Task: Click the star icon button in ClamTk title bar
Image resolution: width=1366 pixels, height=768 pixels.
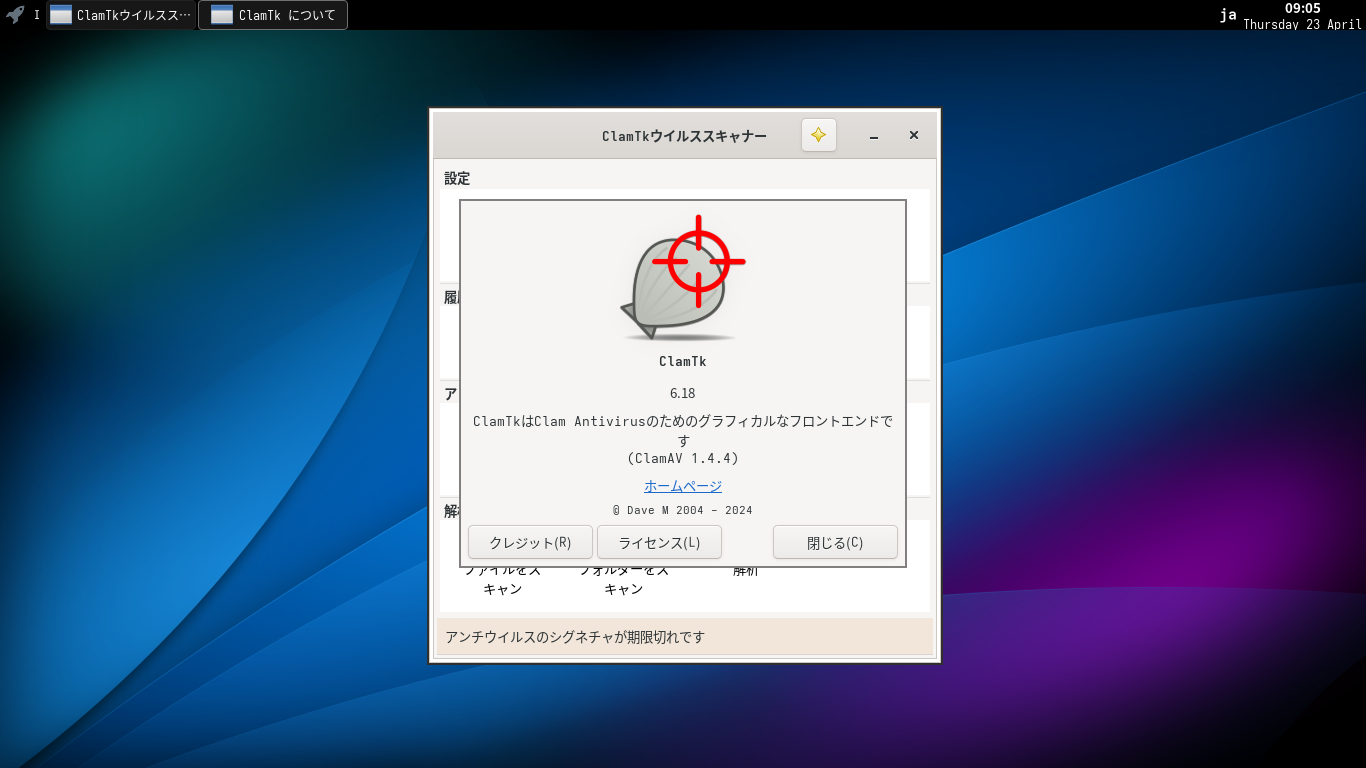Action: point(819,135)
